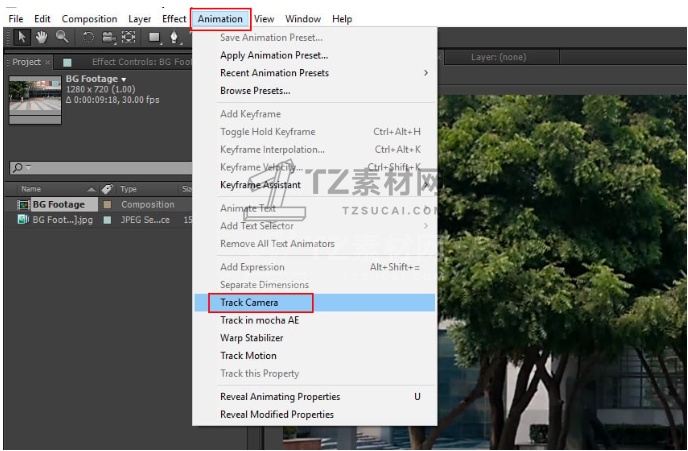Expand the Recent Animation Presets submenu
This screenshot has width=688, height=451.
(x=426, y=73)
